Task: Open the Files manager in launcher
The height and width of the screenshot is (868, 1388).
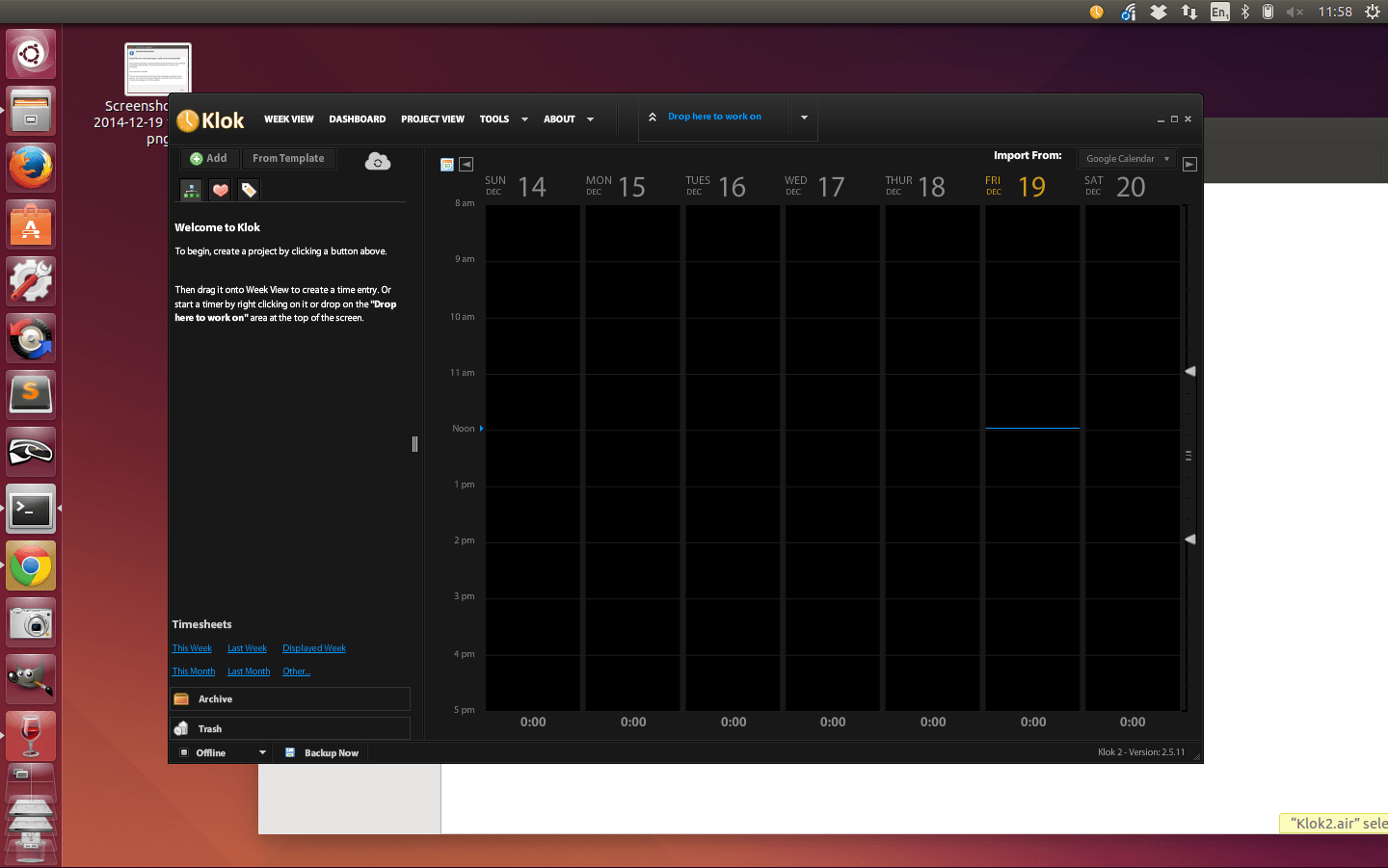Action: point(31,111)
